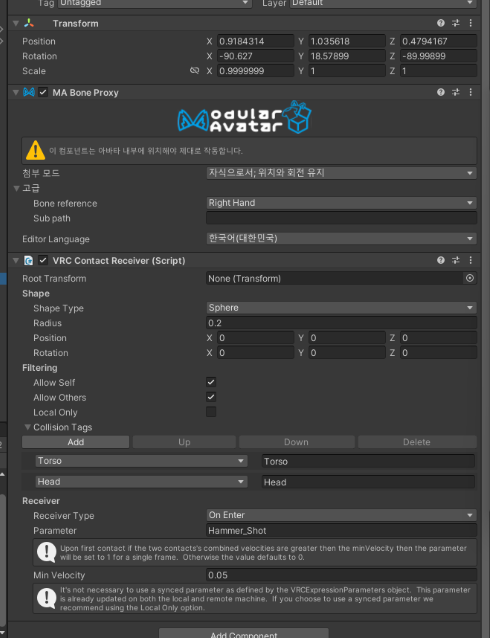Image resolution: width=490 pixels, height=638 pixels.
Task: Click the MA Bone Proxy component icon
Action: [x=29, y=92]
